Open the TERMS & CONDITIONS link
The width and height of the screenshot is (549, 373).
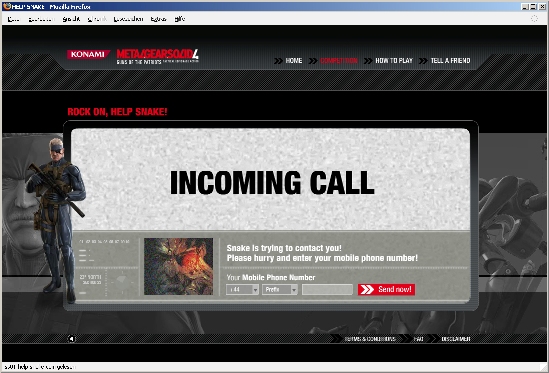click(x=370, y=339)
